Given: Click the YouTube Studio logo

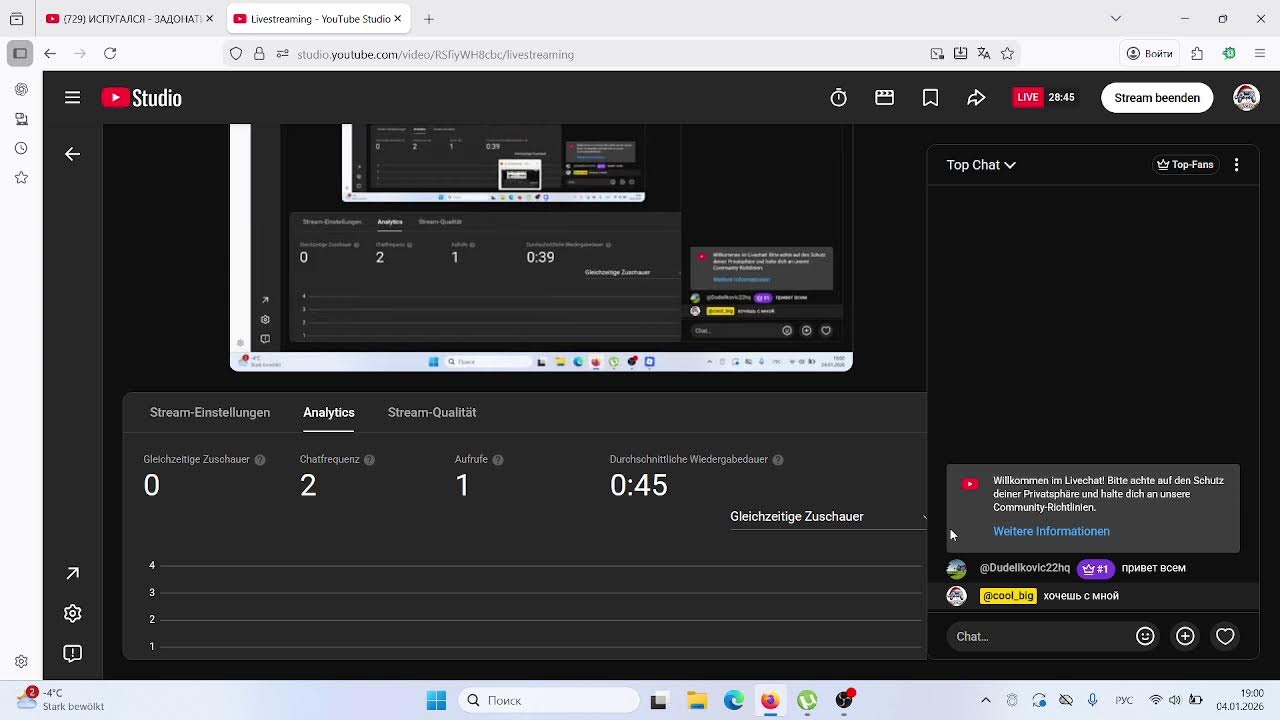Looking at the screenshot, I should pos(142,97).
